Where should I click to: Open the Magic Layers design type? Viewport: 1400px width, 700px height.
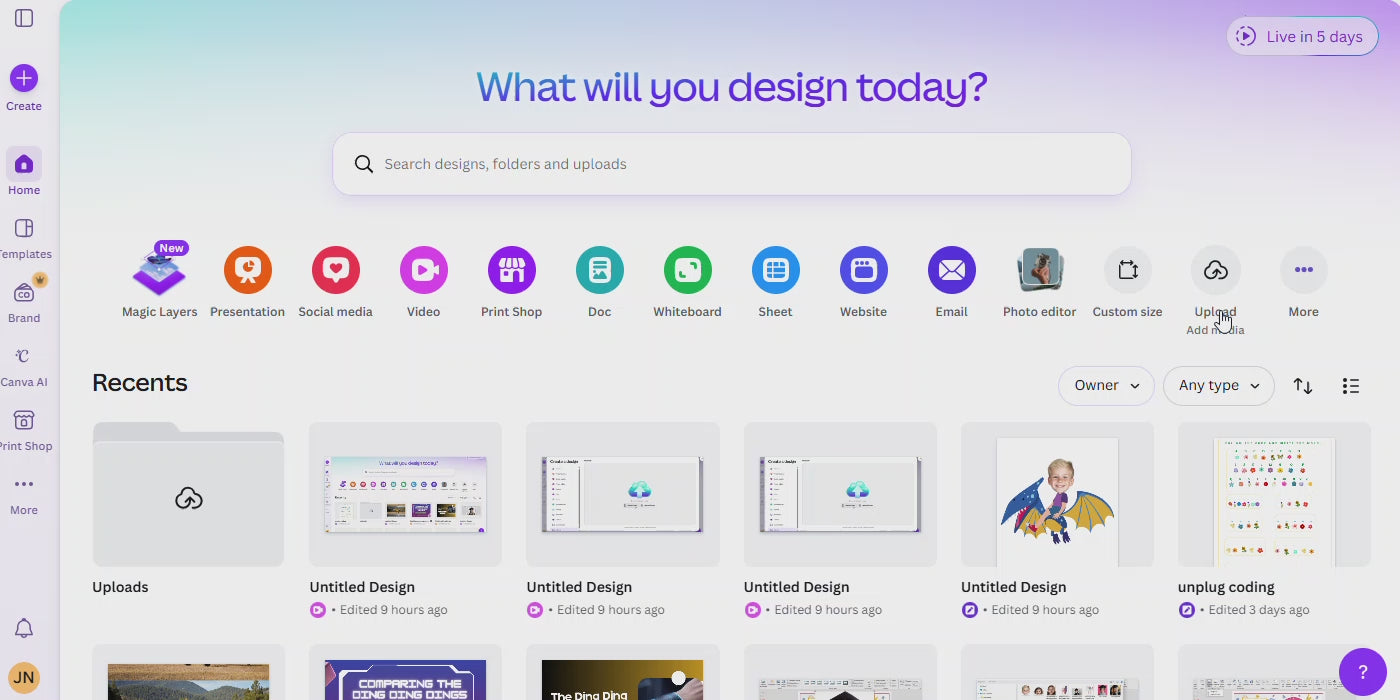tap(159, 272)
